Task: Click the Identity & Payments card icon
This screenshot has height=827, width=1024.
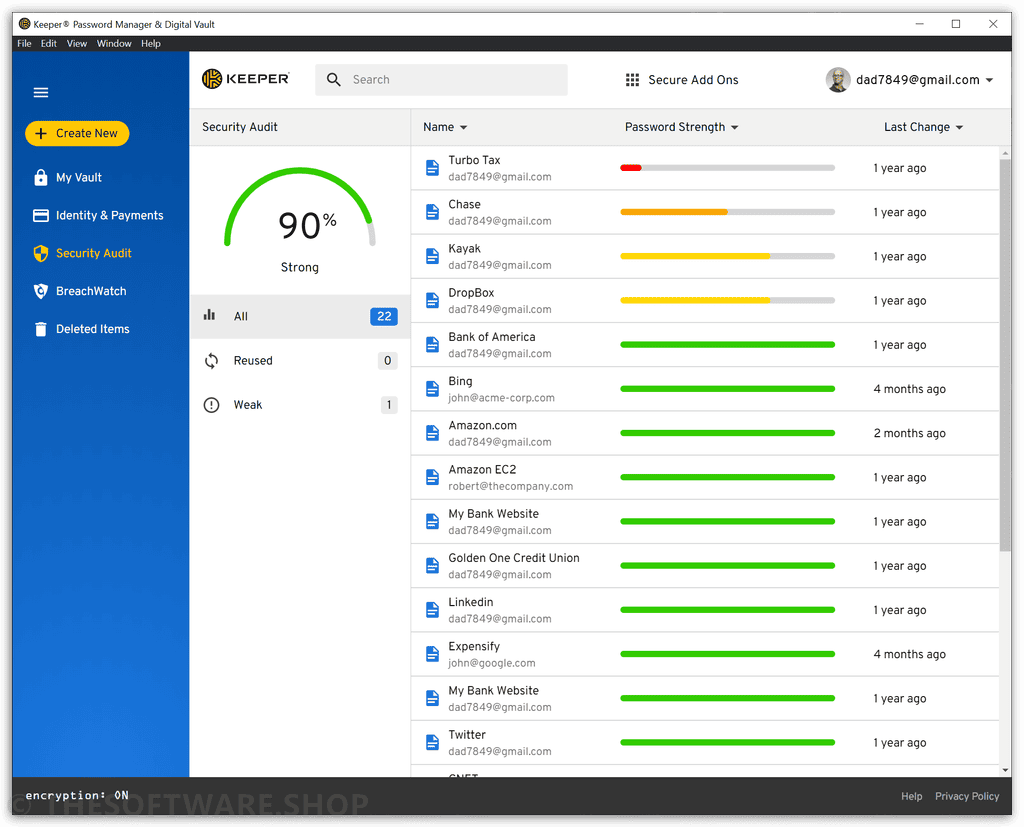Action: tap(40, 216)
